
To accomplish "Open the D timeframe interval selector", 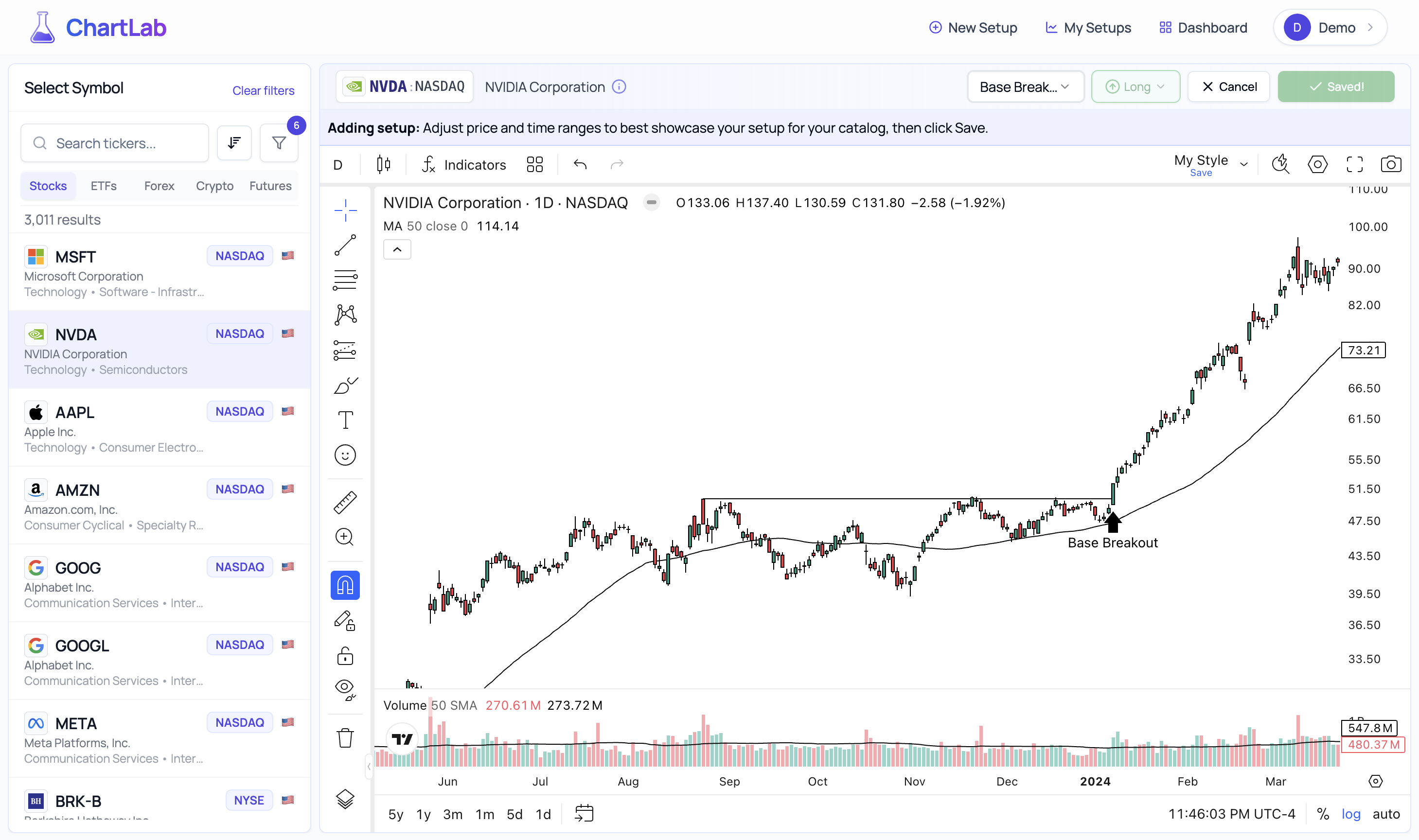I will 338,165.
